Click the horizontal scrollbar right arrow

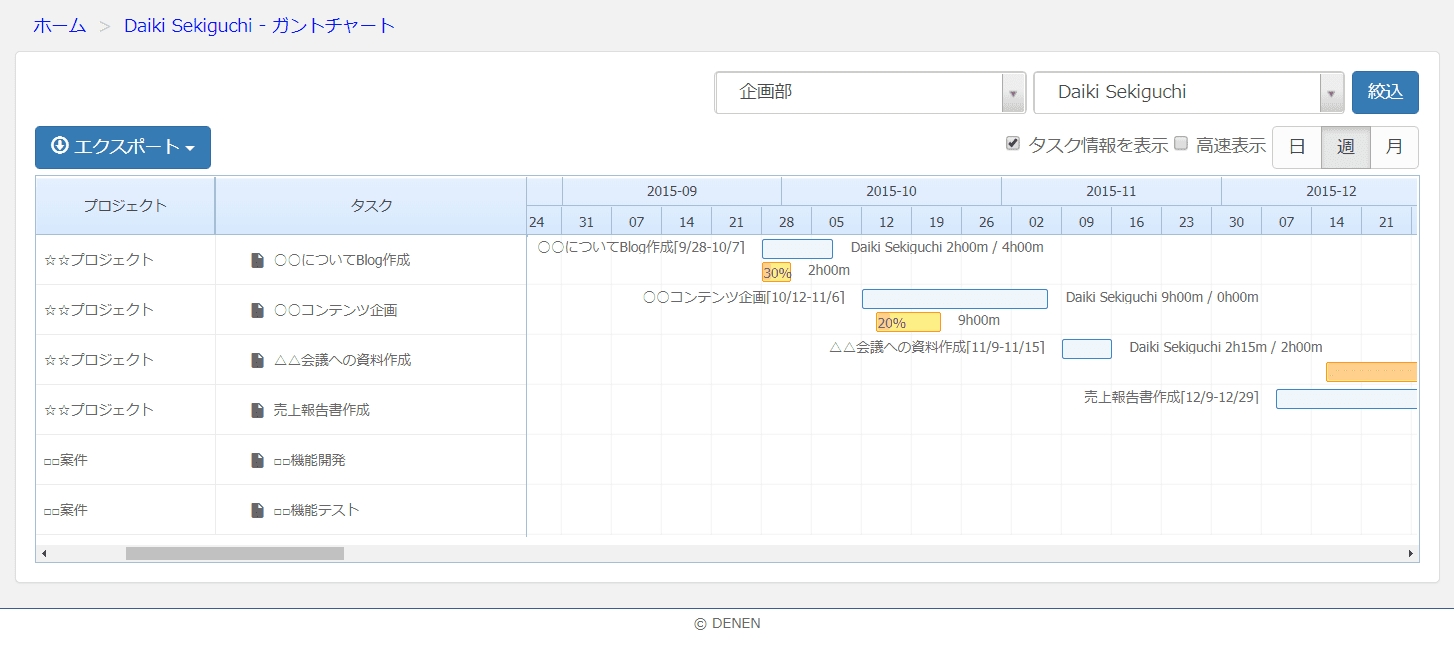coord(1410,553)
